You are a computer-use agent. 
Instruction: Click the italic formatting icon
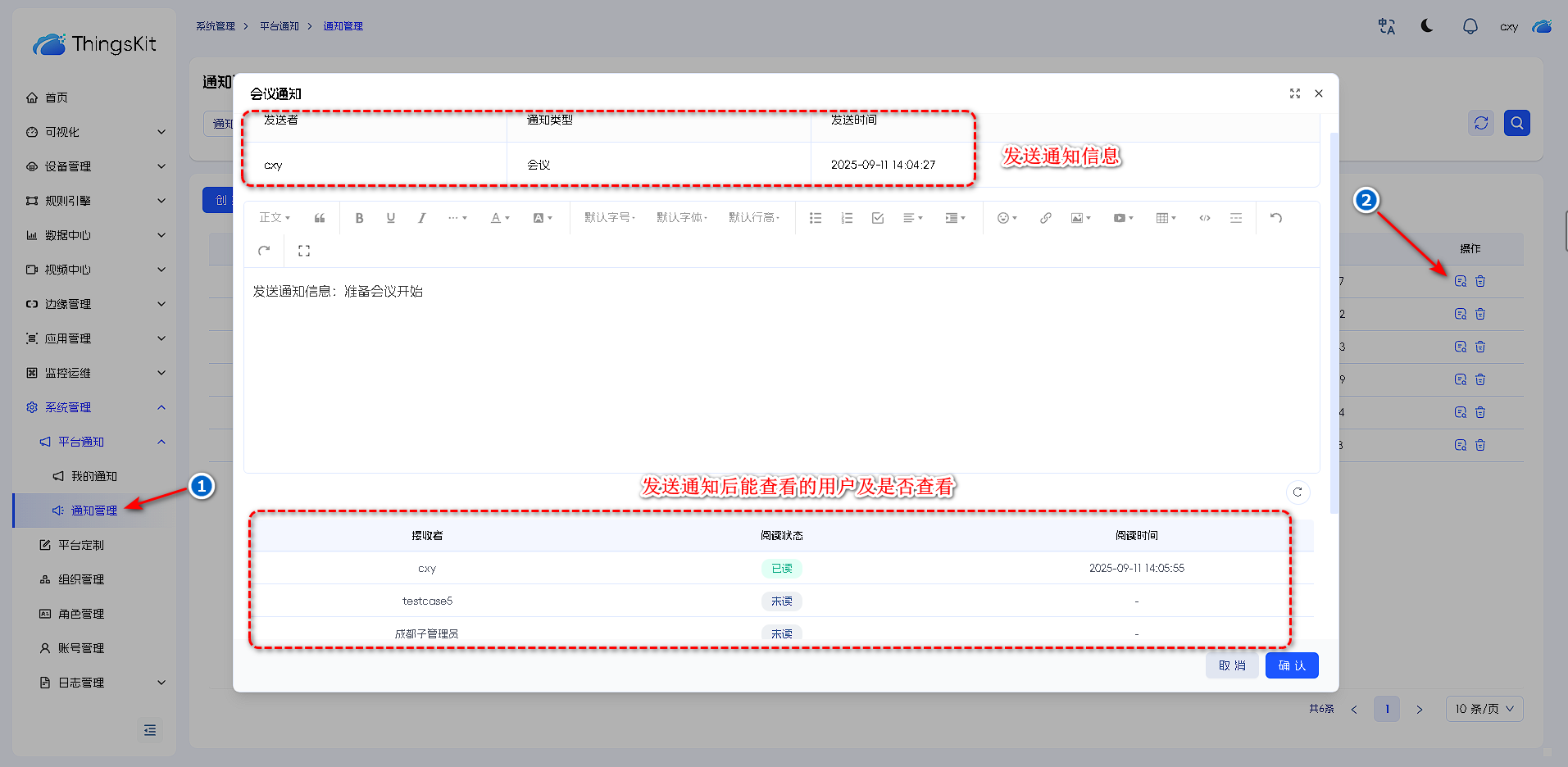tap(421, 218)
